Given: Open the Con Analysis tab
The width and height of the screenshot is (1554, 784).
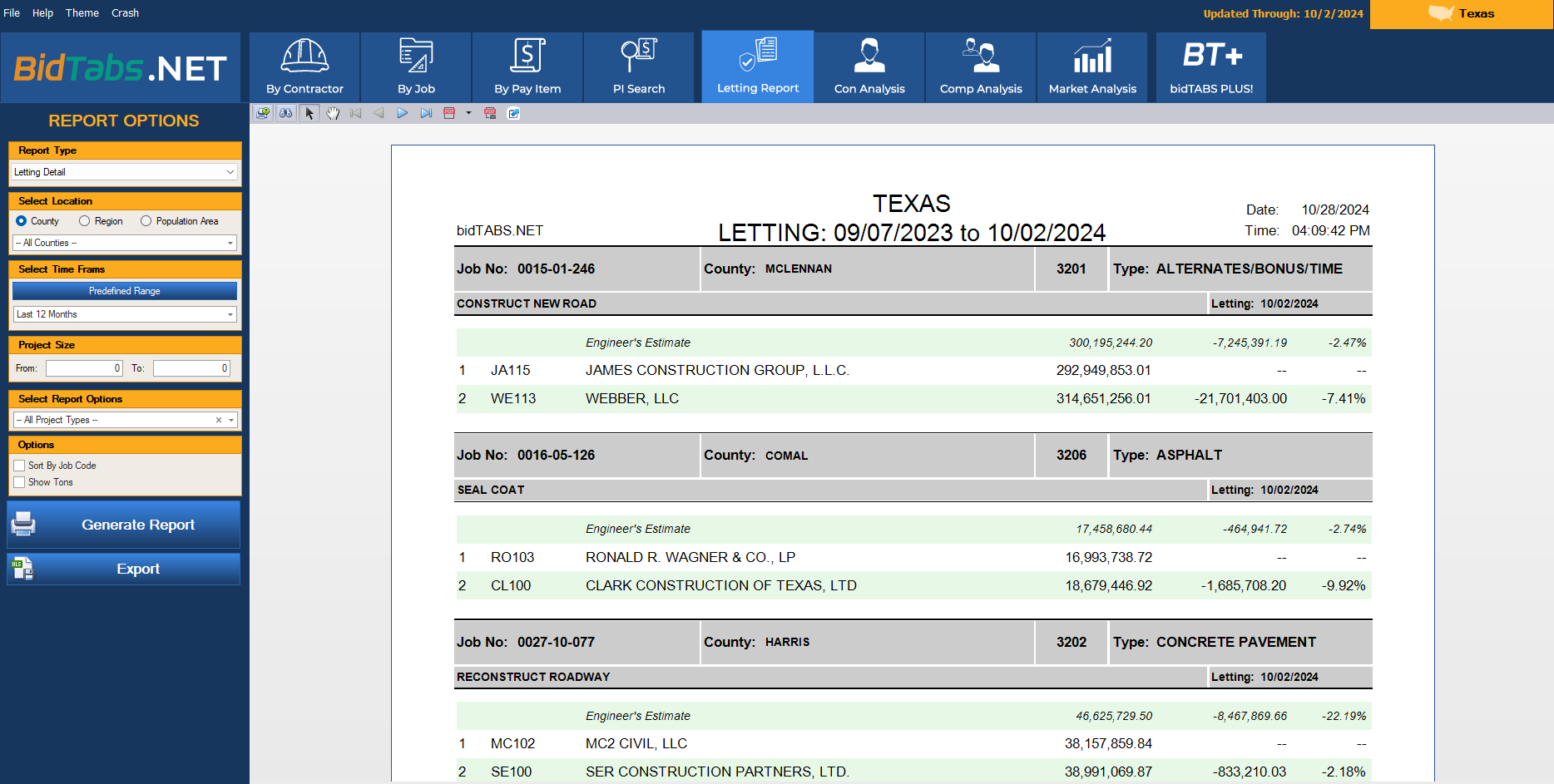Looking at the screenshot, I should click(869, 67).
